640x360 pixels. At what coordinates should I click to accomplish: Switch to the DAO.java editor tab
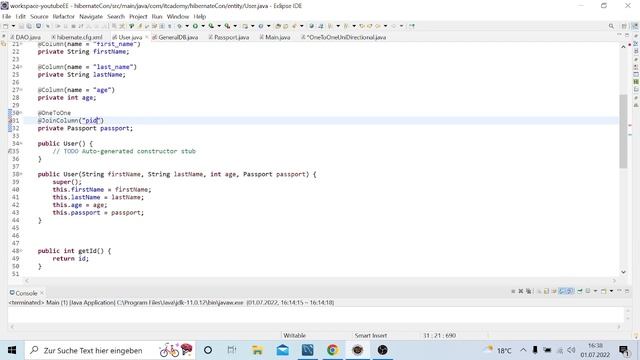pos(26,37)
